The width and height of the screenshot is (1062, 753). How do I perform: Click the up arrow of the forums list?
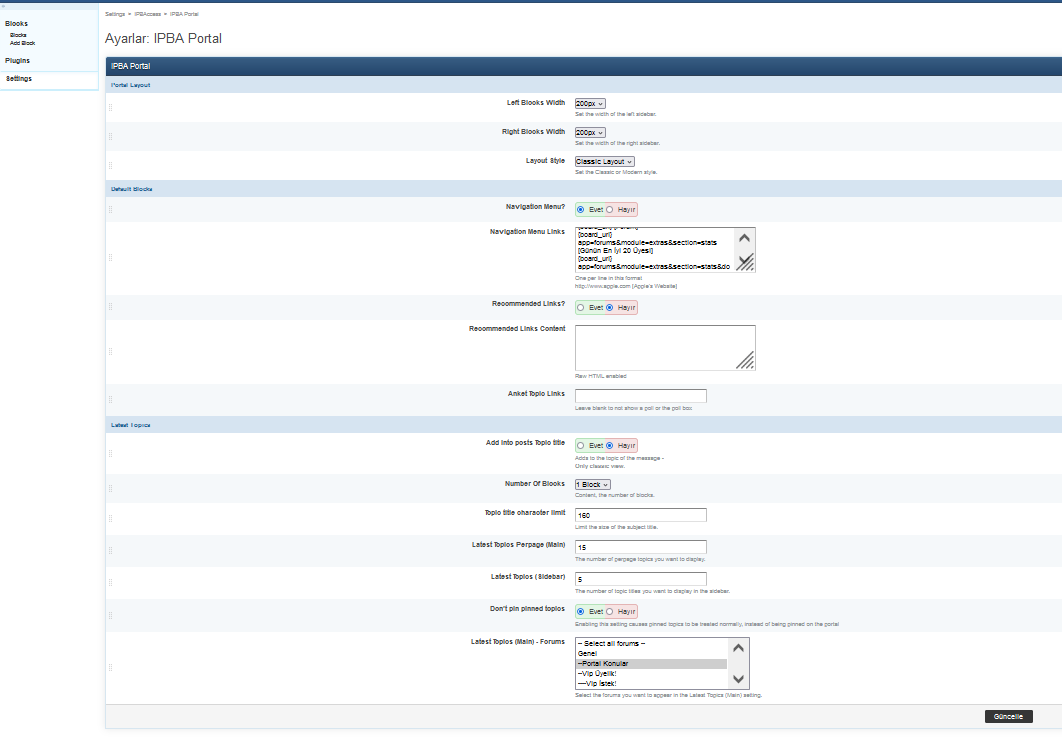pos(738,648)
